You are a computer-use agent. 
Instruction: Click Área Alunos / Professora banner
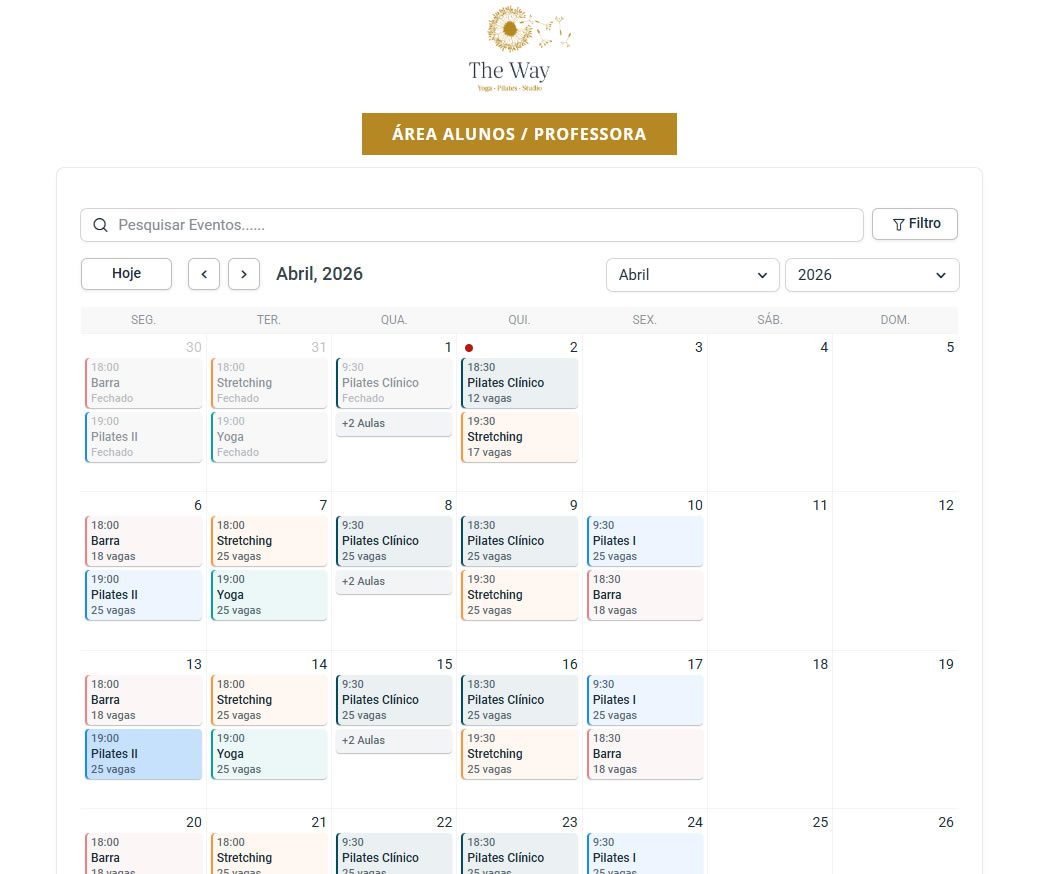(519, 134)
